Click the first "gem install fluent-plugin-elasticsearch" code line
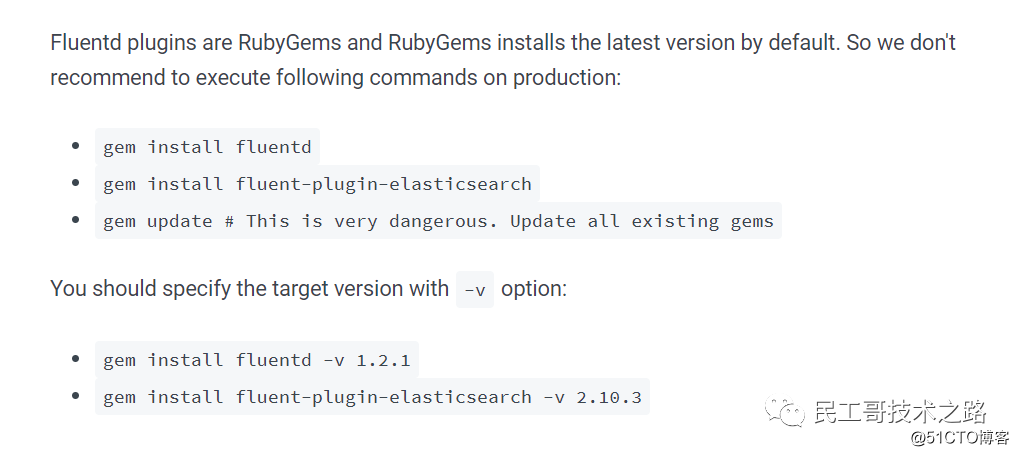Screen dimensions: 1019x456 317,184
